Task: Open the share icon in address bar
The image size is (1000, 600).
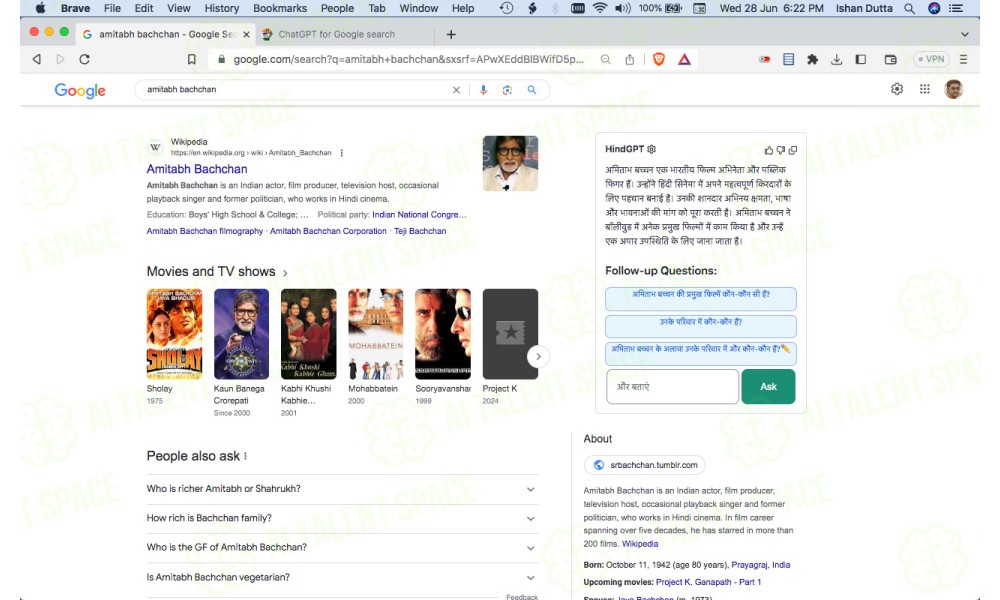Action: 629,59
